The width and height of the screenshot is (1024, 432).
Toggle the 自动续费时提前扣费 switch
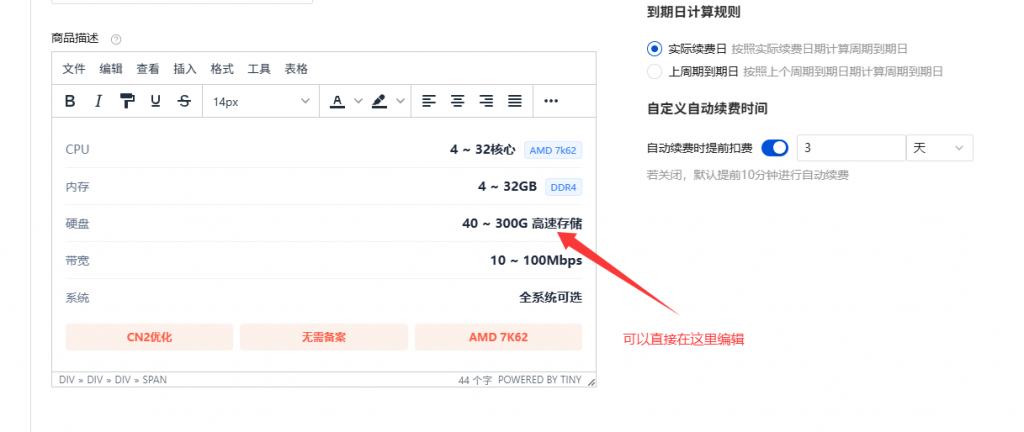[x=775, y=148]
